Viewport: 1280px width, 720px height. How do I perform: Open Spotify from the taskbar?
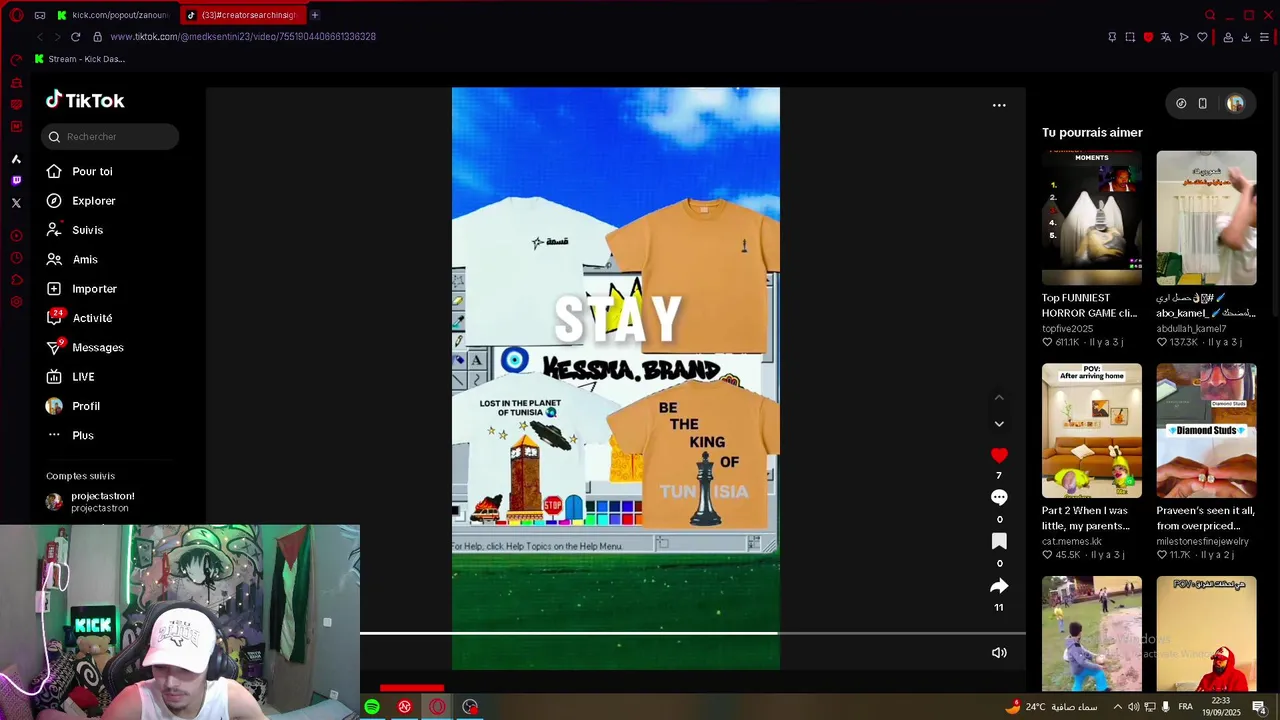pos(372,707)
